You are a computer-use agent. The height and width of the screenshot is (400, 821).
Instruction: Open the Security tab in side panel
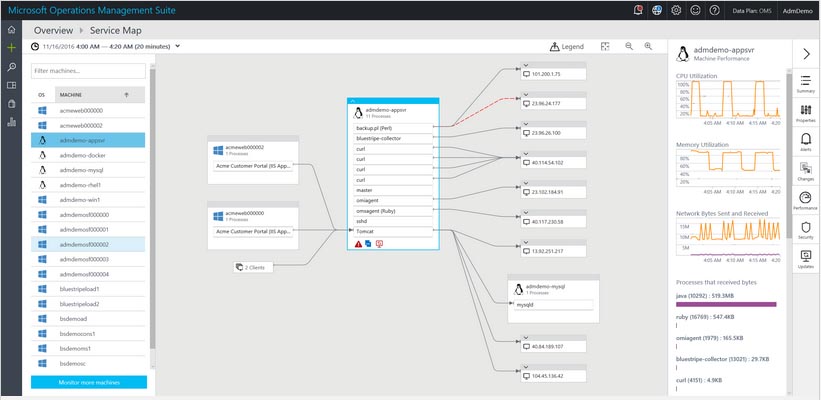(x=806, y=231)
